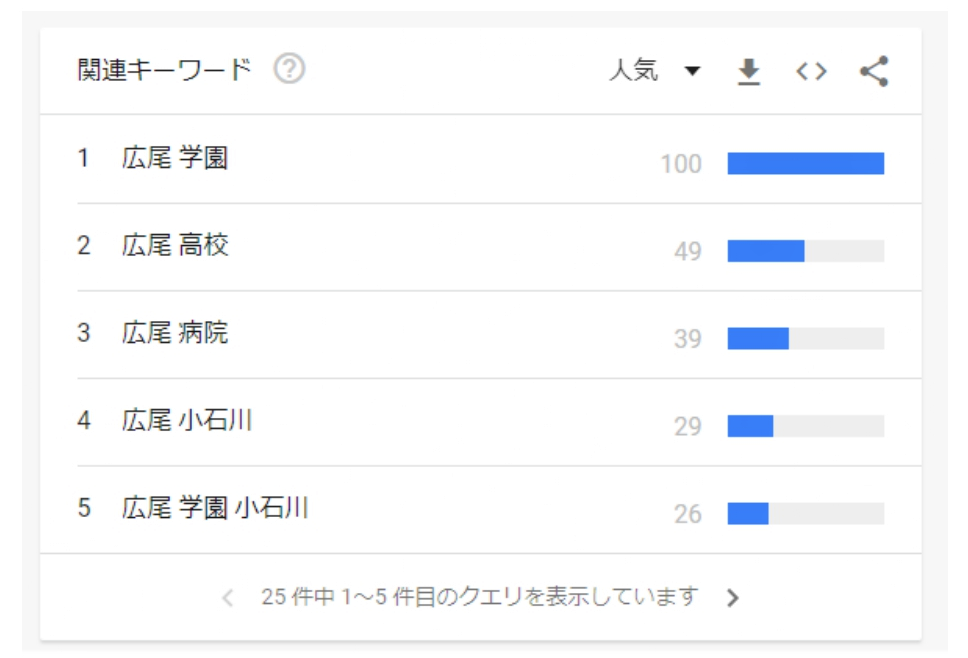Screen dimensions: 968x658
Task: Open the query 広尾 小石川
Action: pos(186,420)
